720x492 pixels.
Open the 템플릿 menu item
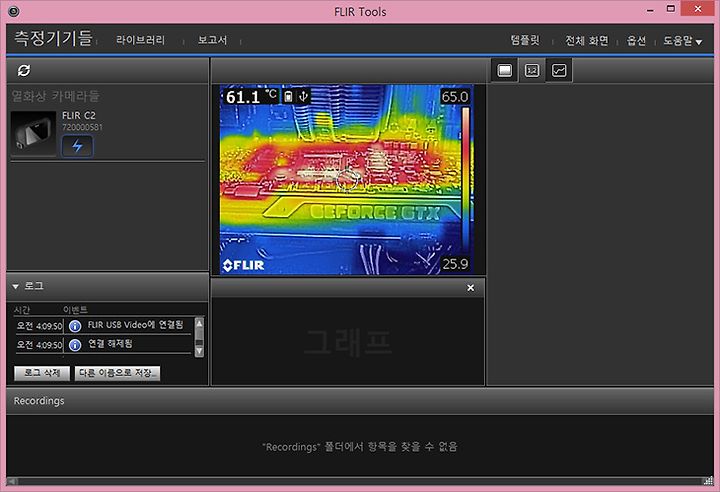525,40
